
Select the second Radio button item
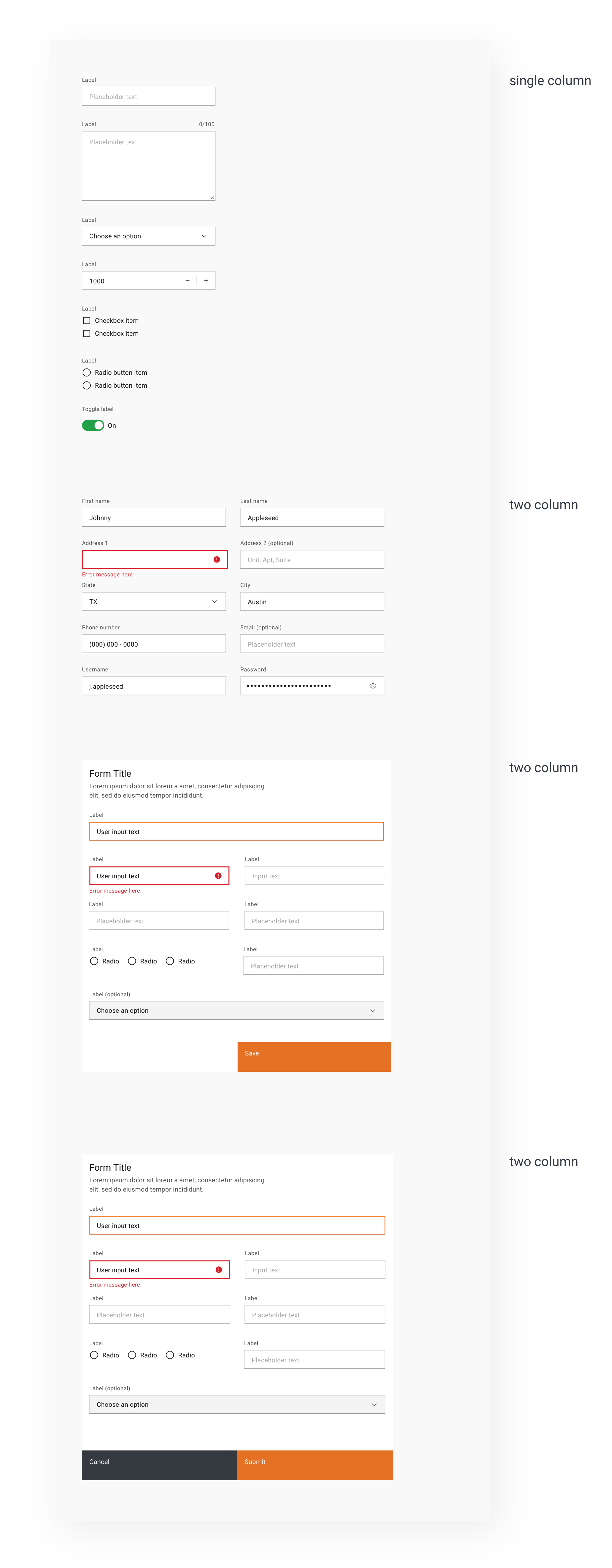coord(86,385)
